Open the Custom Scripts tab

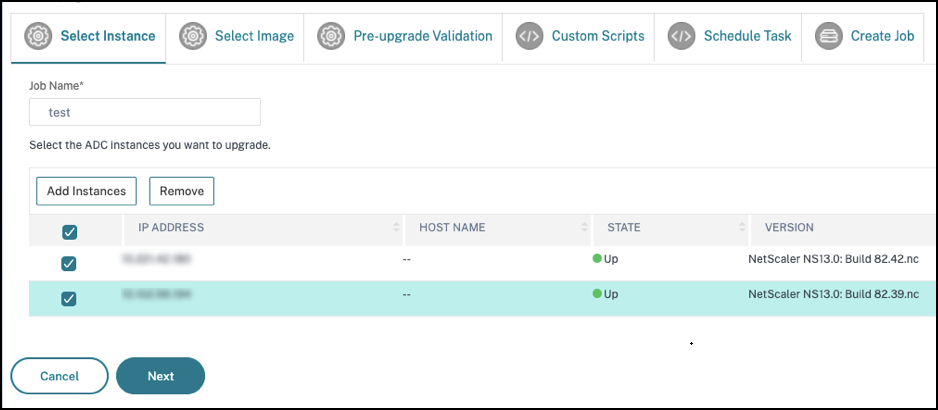pyautogui.click(x=578, y=37)
